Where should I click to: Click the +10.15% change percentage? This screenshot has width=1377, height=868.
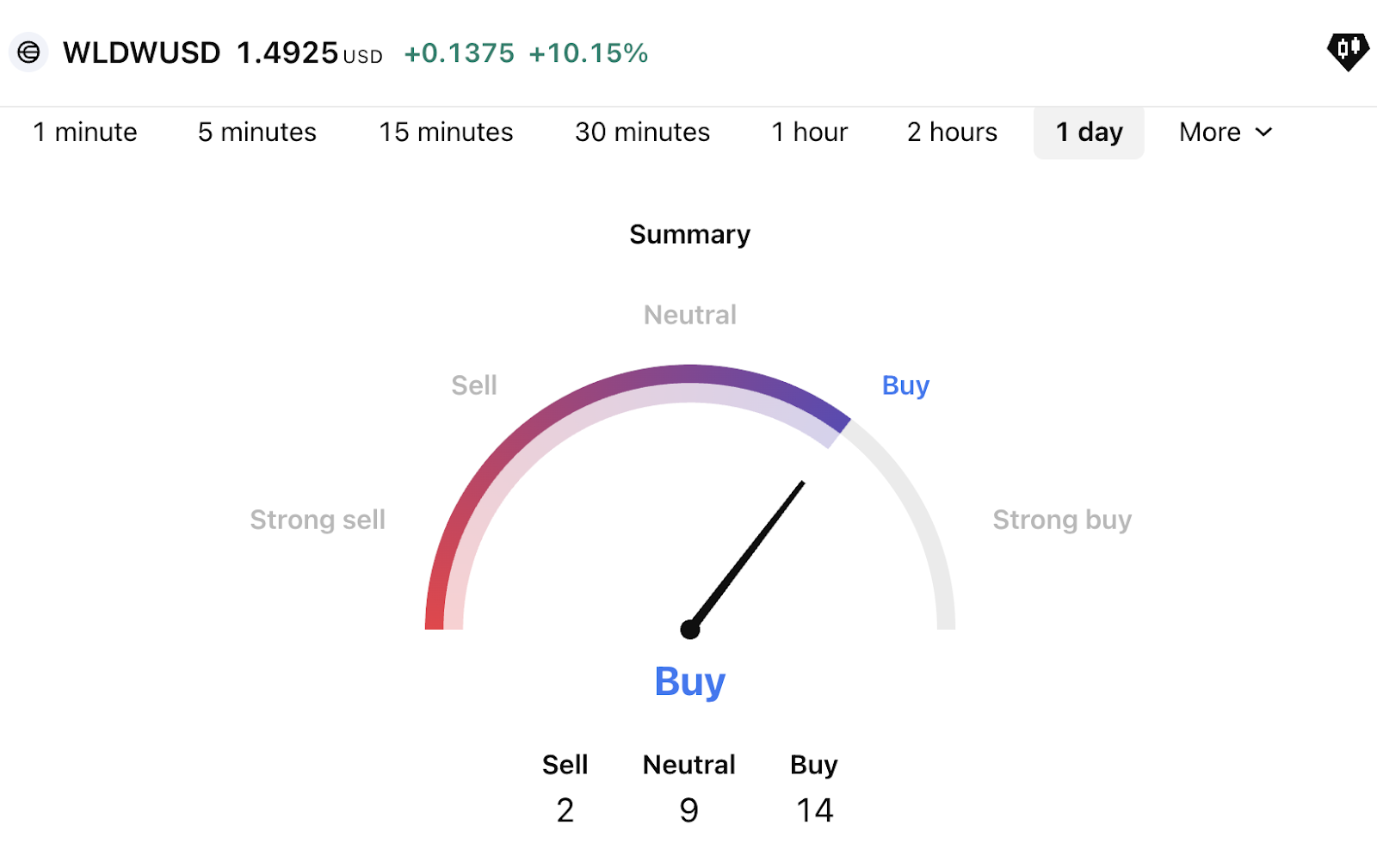pos(588,53)
